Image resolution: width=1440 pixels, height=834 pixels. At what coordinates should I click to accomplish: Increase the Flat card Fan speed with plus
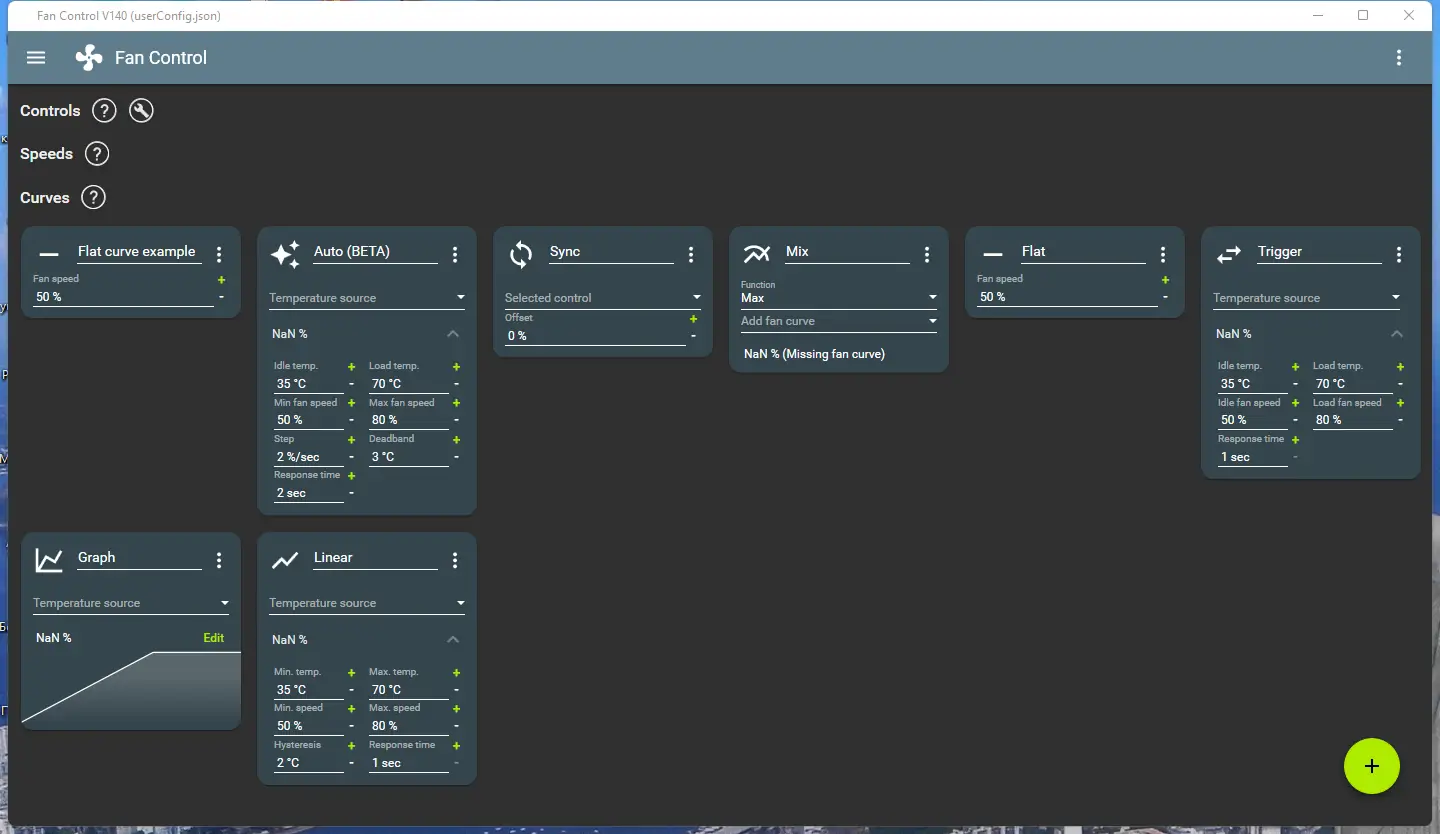click(x=1166, y=280)
